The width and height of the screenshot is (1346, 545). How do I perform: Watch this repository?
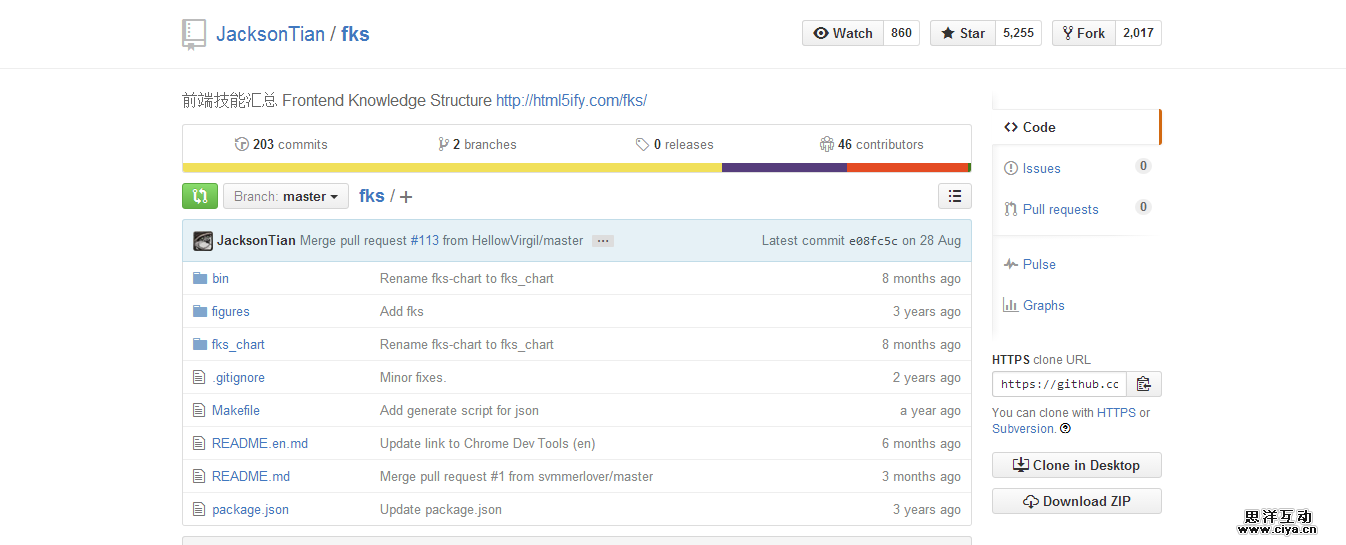coord(843,33)
